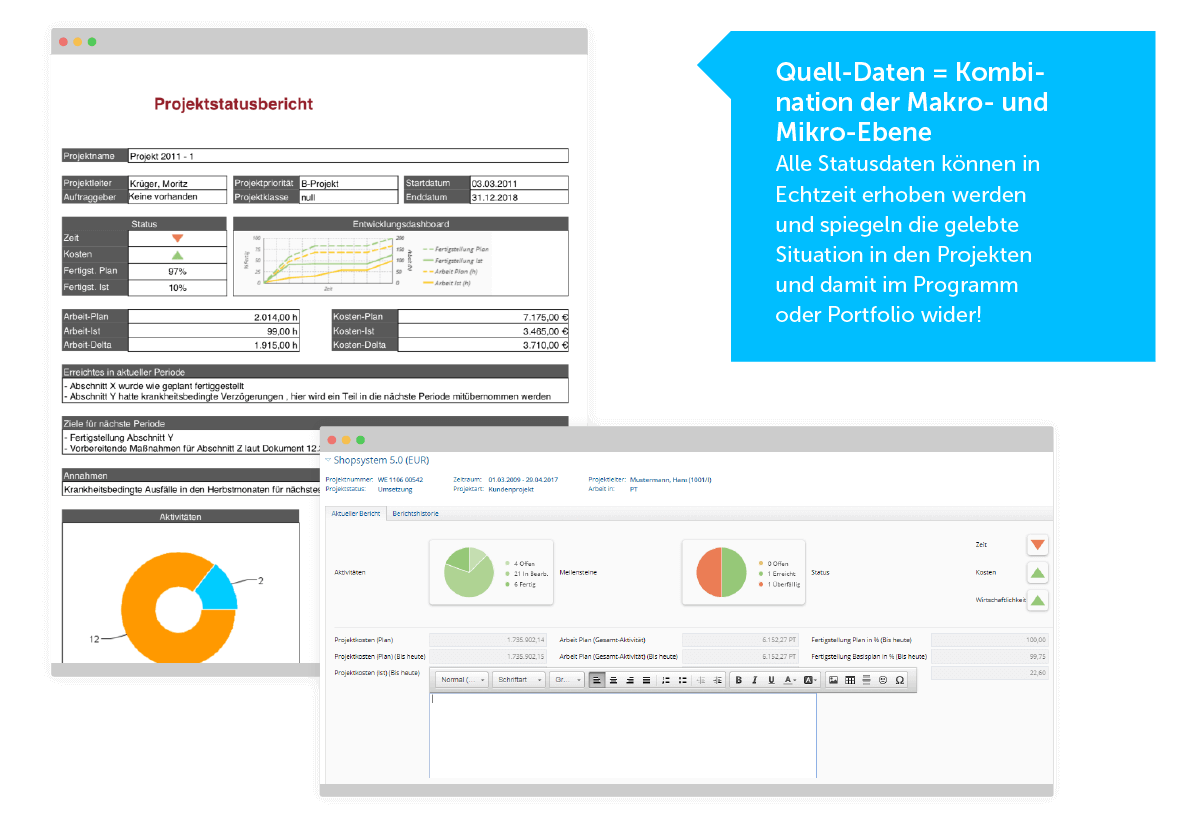Open the smiley emoticon picker
The image size is (1200, 821).
[x=883, y=680]
